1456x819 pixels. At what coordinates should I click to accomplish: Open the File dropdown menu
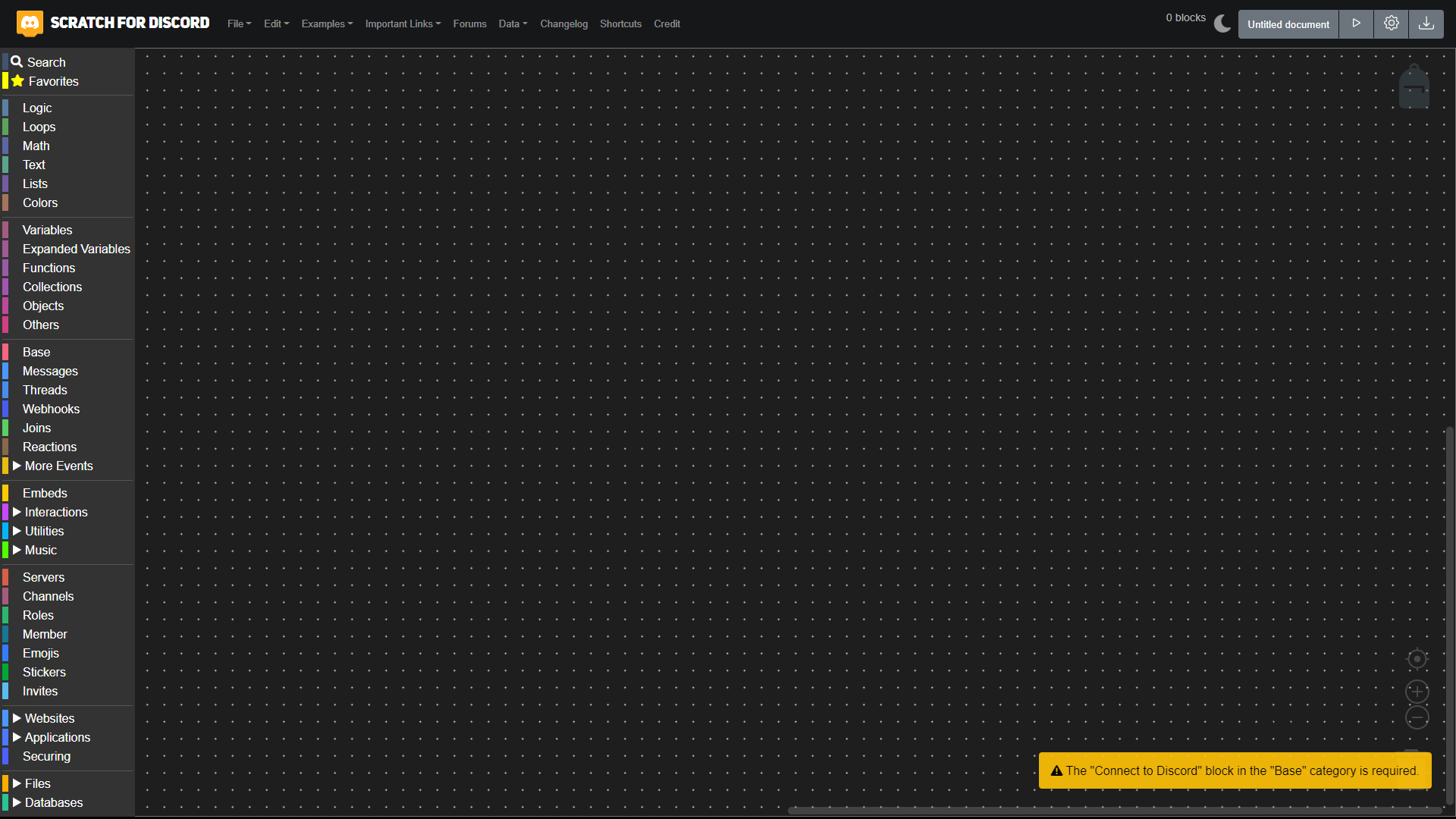(x=239, y=24)
